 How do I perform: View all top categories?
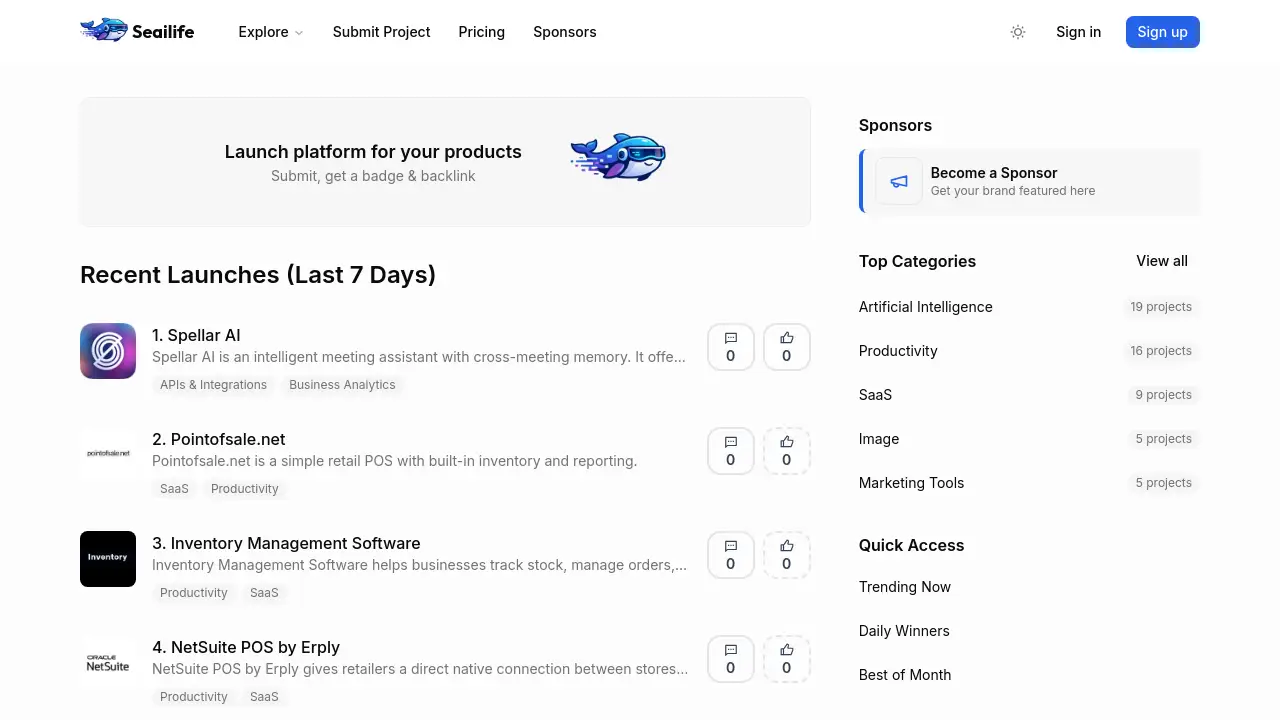(x=1162, y=261)
